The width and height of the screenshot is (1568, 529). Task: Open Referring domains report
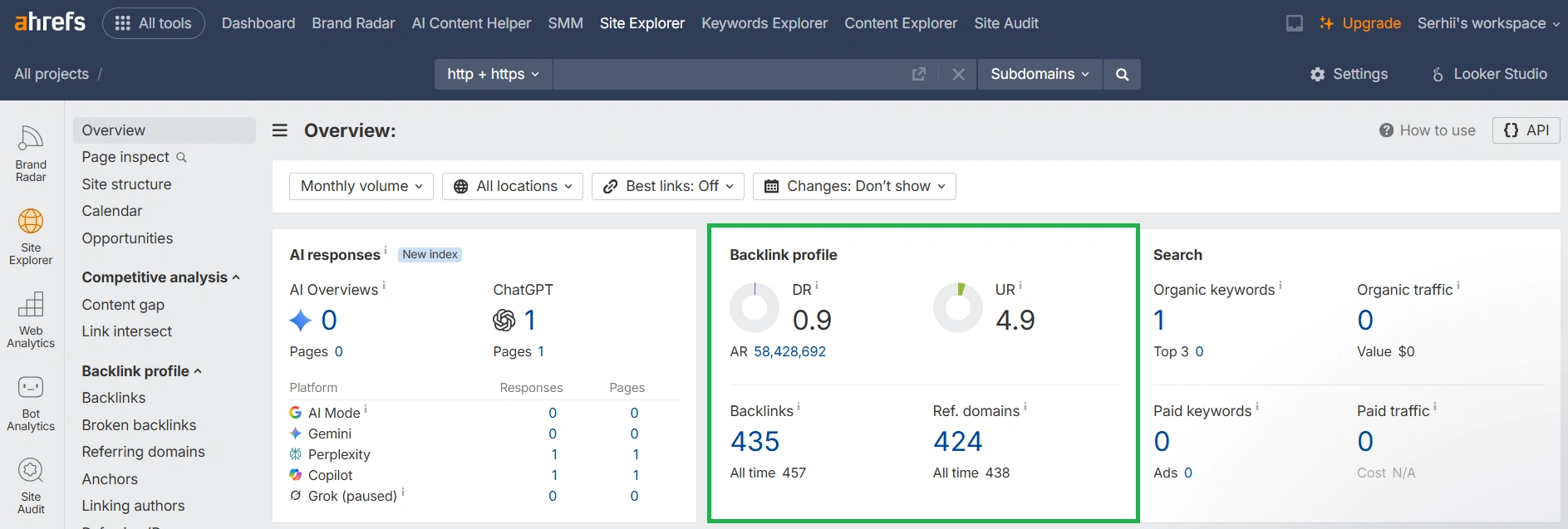coord(143,452)
